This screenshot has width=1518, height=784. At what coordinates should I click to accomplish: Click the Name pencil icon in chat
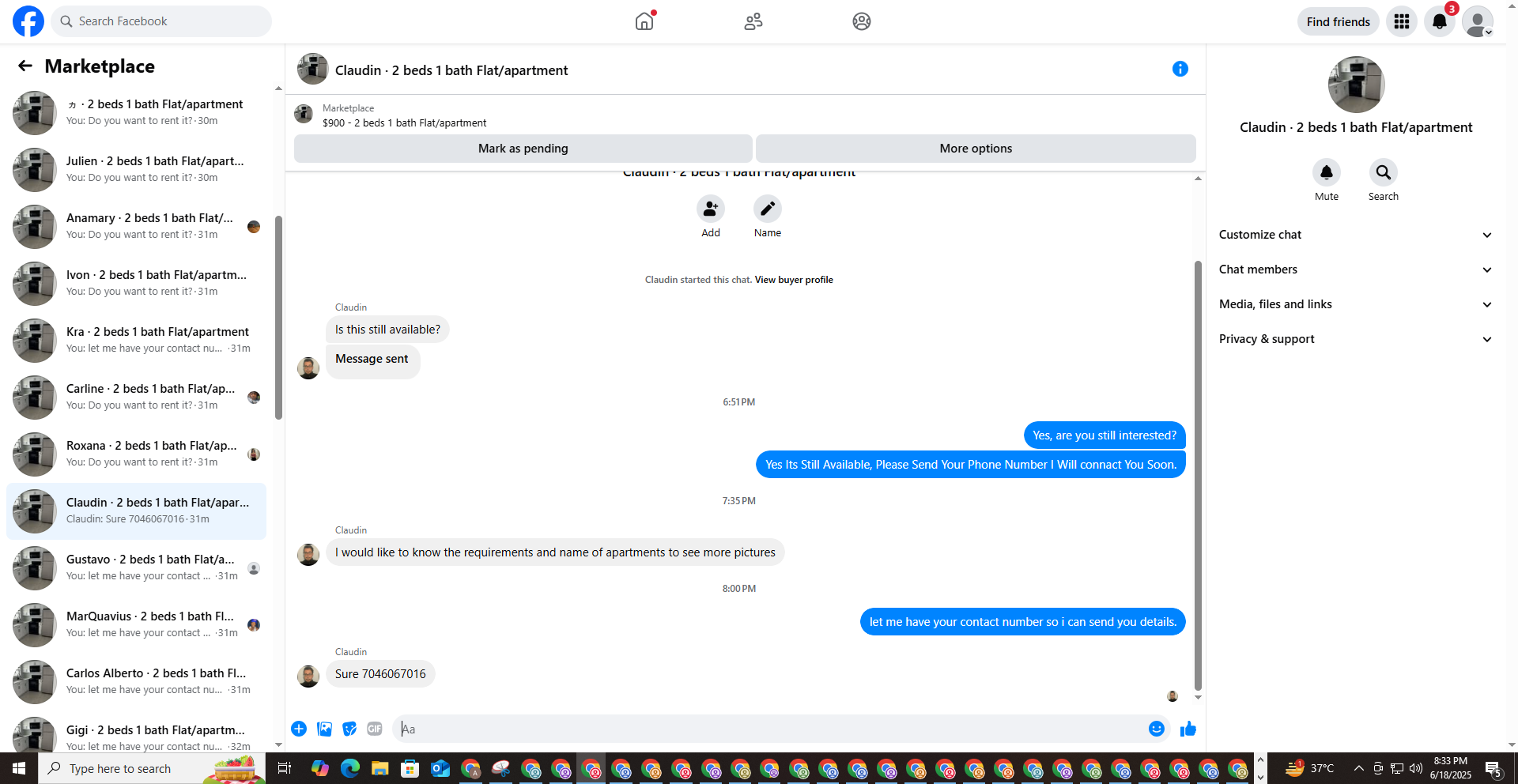point(768,209)
